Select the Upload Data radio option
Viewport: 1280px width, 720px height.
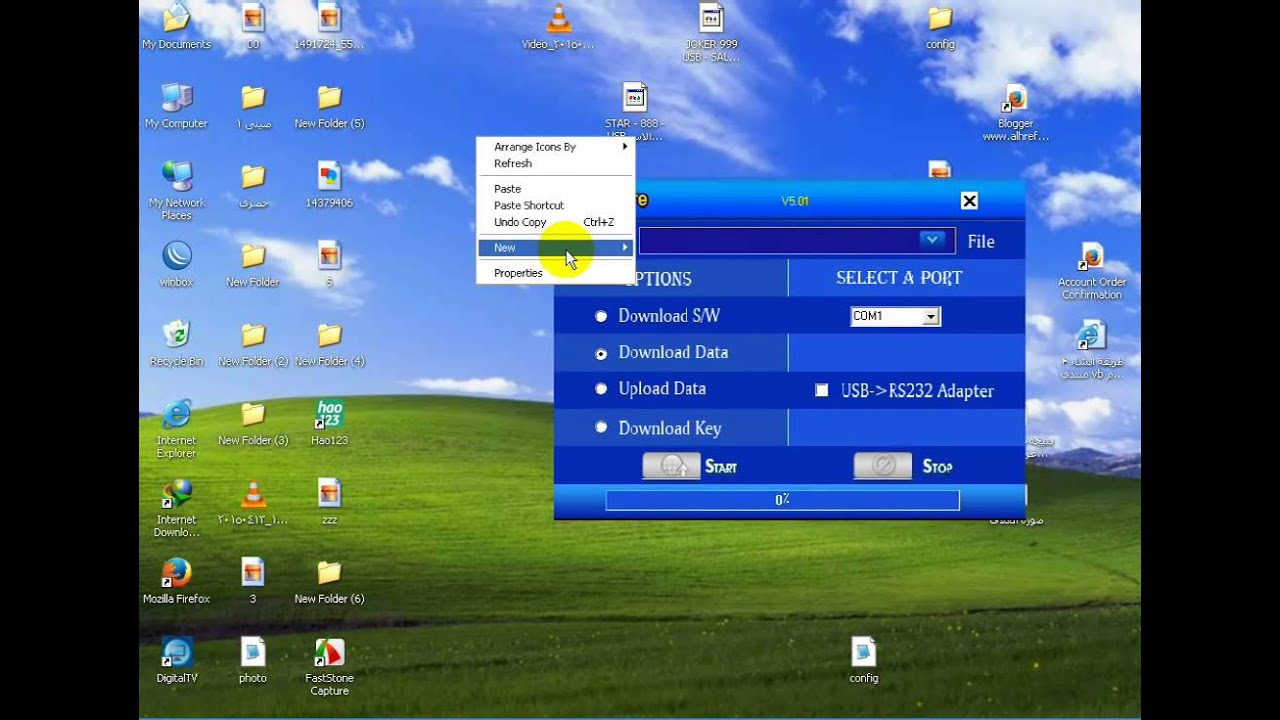(x=601, y=389)
